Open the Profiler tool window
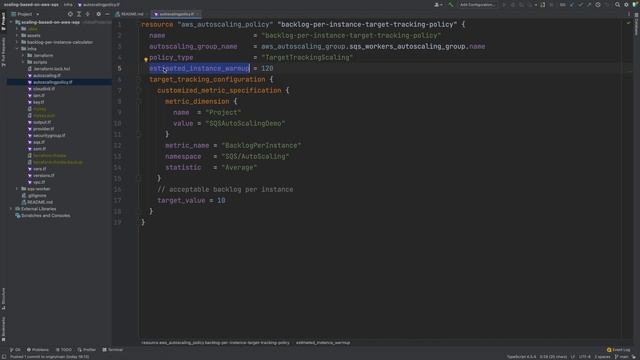The image size is (640, 360). [x=87, y=350]
